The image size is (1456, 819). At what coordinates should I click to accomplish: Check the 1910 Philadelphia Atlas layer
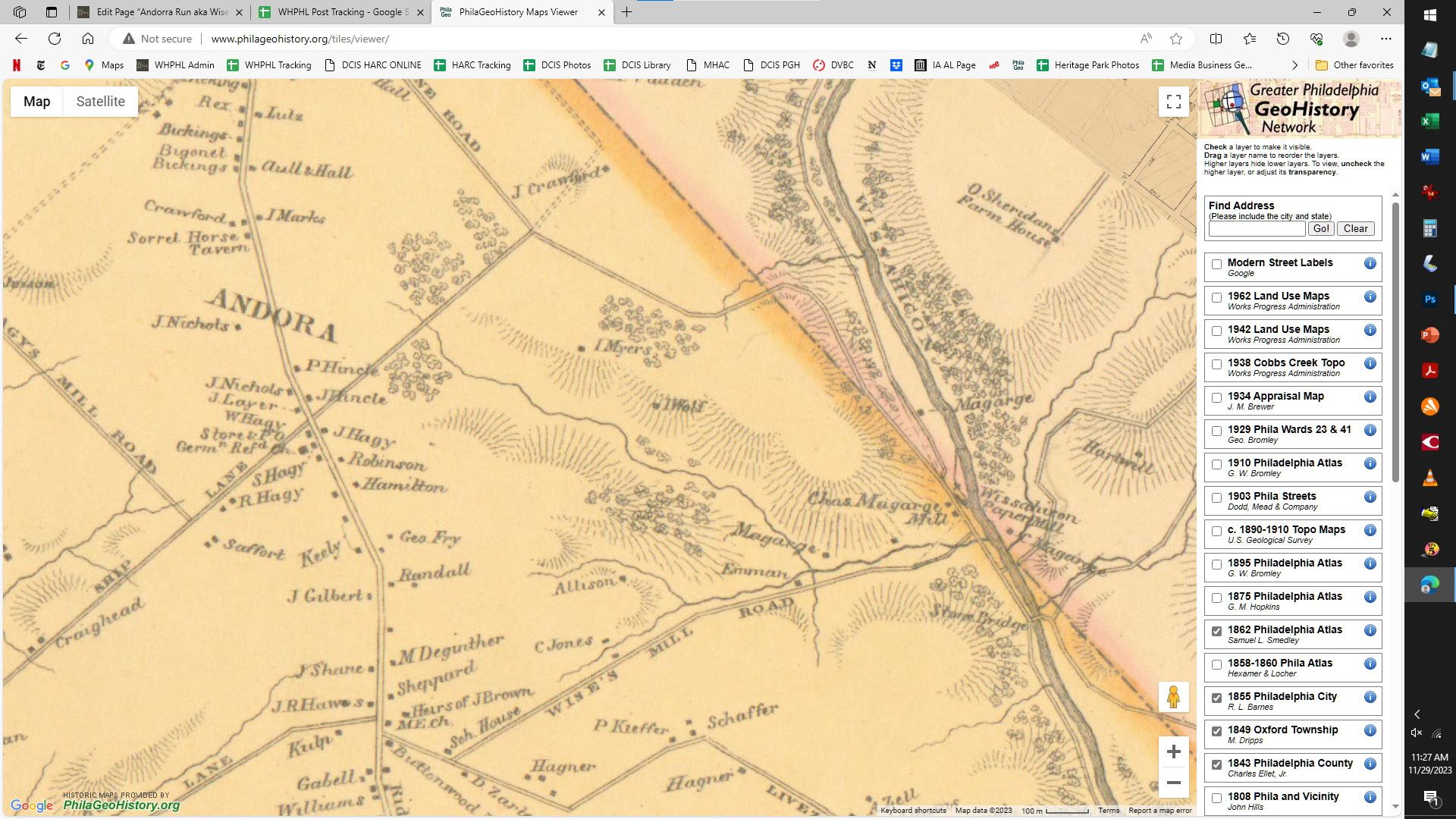1216,464
